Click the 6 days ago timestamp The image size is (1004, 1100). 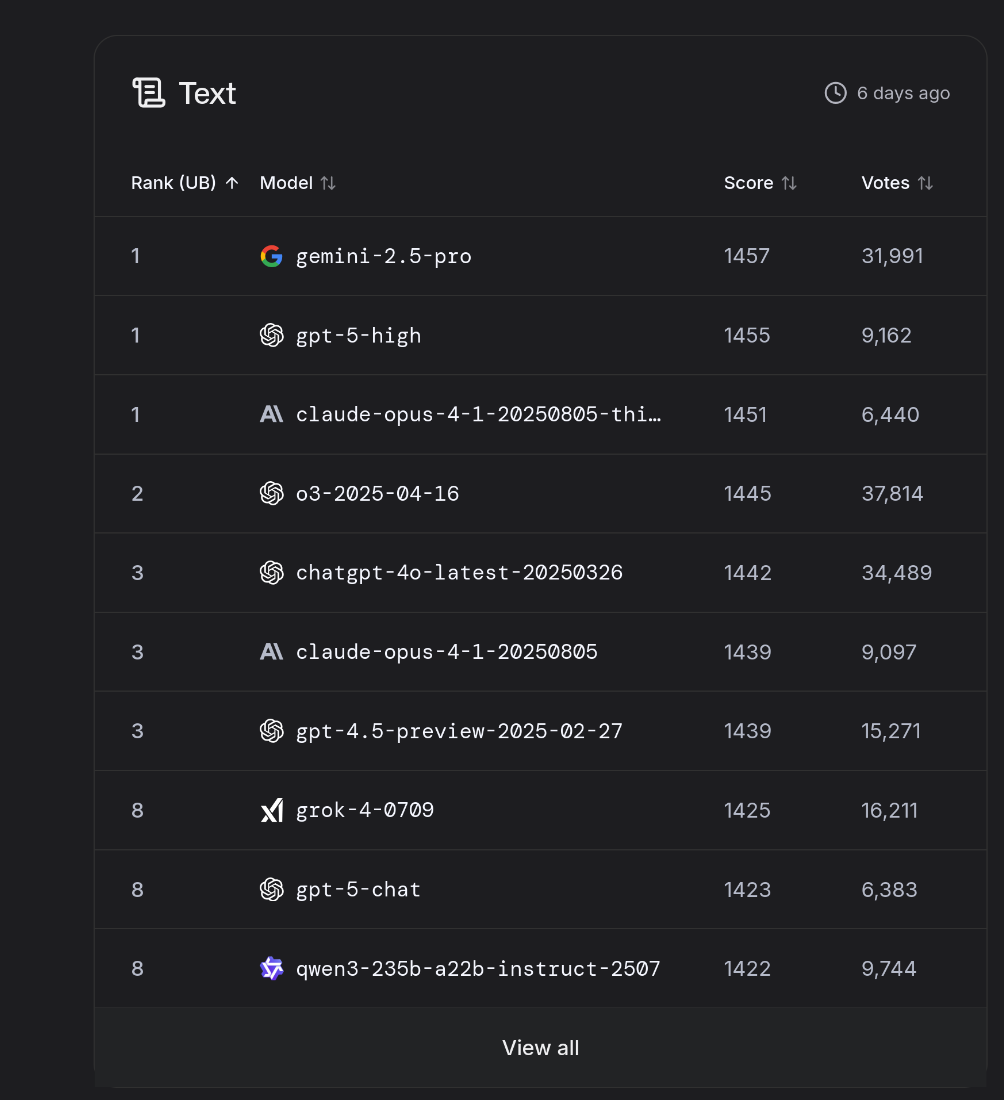pos(903,93)
